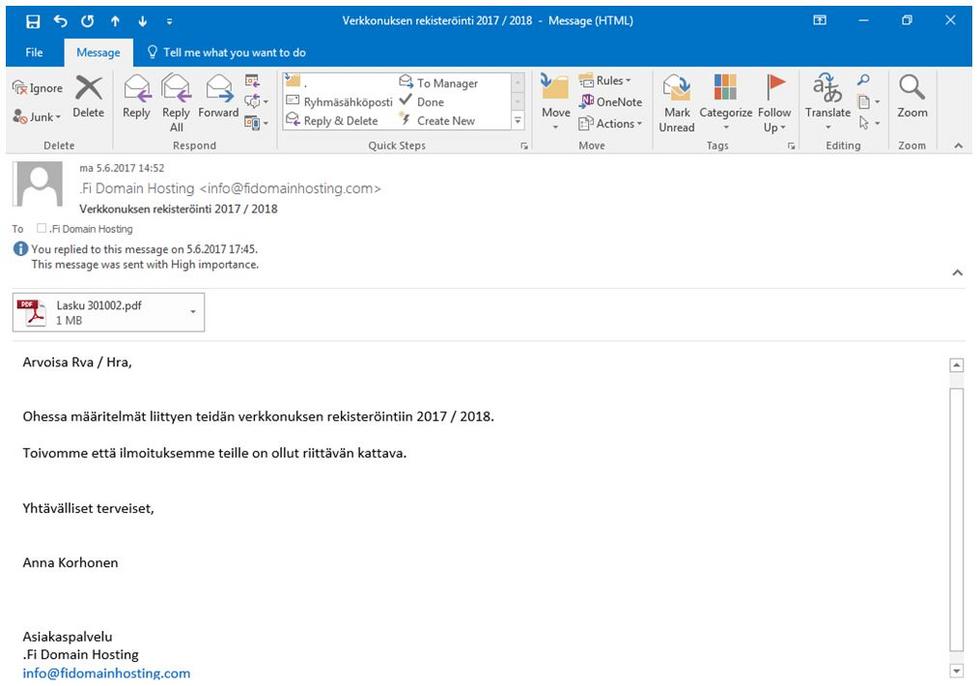Click the Zoom magnifier button
The height and width of the screenshot is (686, 980).
pyautogui.click(x=912, y=97)
